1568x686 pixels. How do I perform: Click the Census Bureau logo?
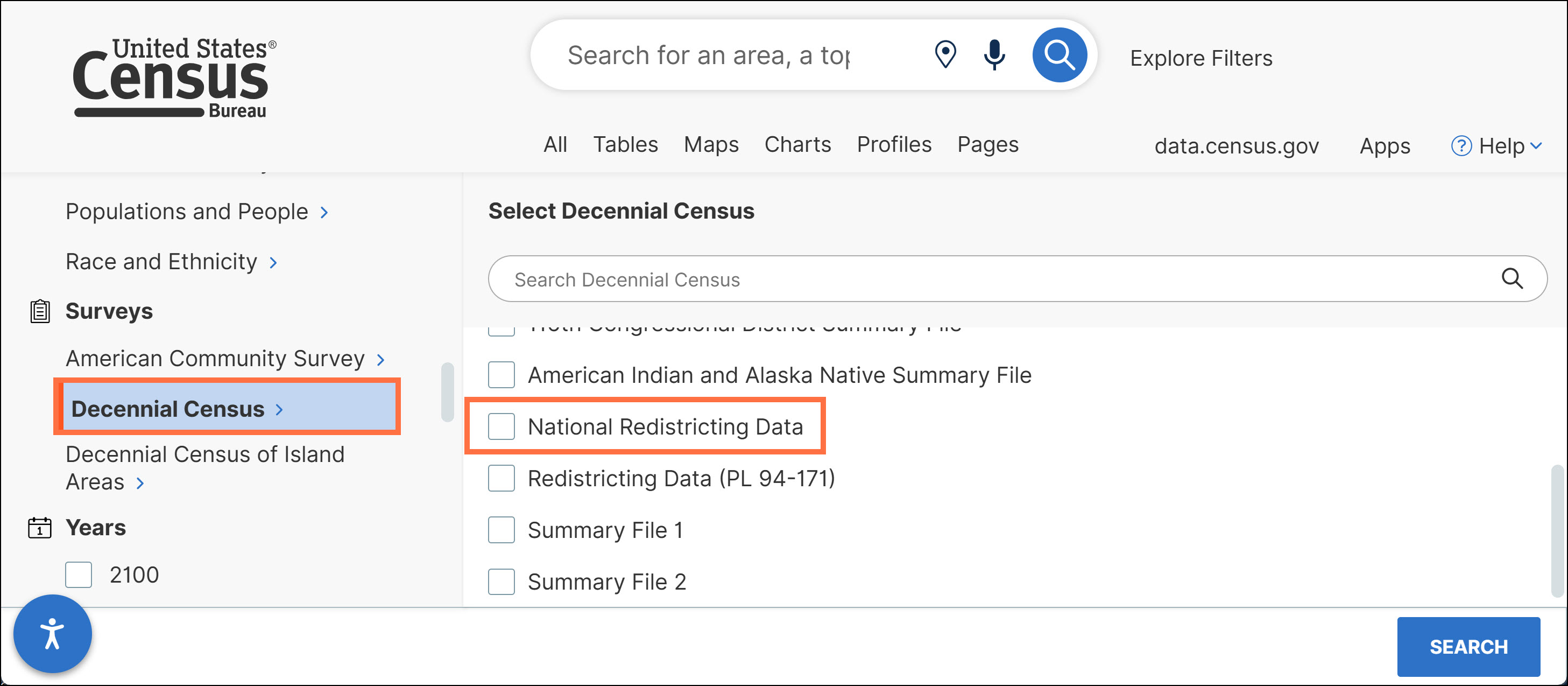(x=174, y=78)
